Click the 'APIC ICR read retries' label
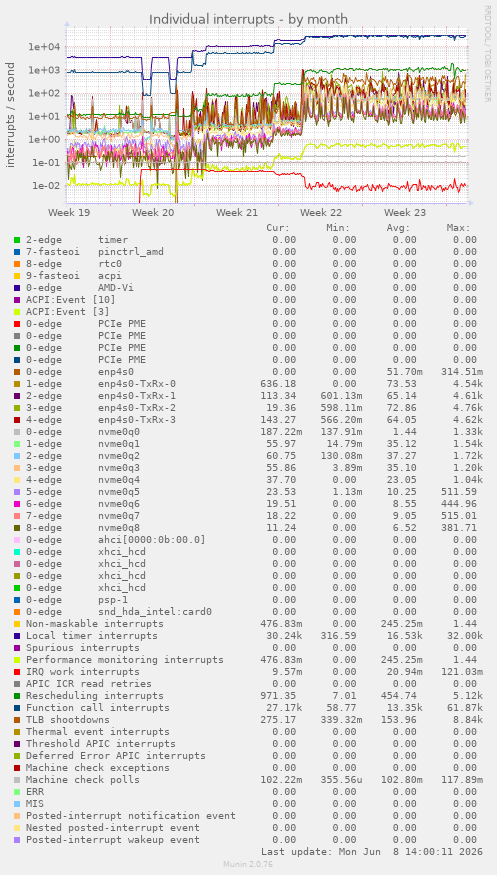Screen dimensions: 497x875 coord(89,684)
